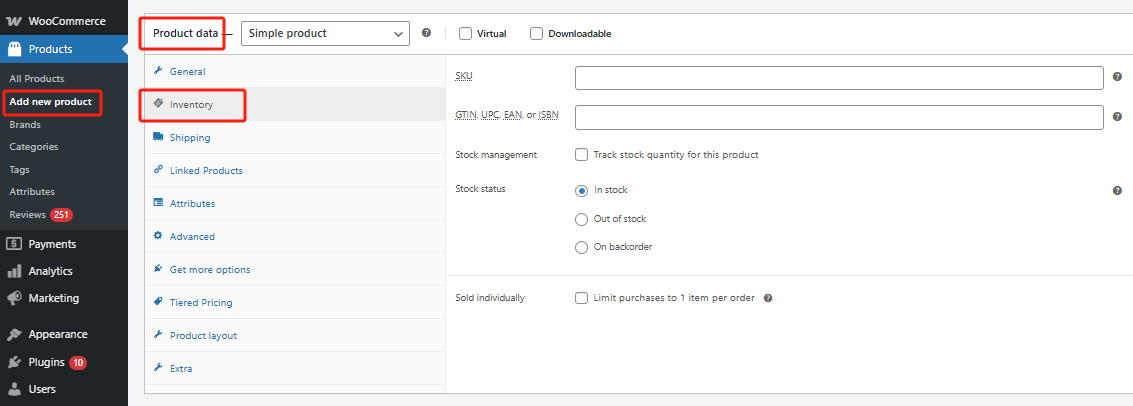Open the Simple product type dropdown
The height and width of the screenshot is (406, 1133).
pyautogui.click(x=325, y=33)
